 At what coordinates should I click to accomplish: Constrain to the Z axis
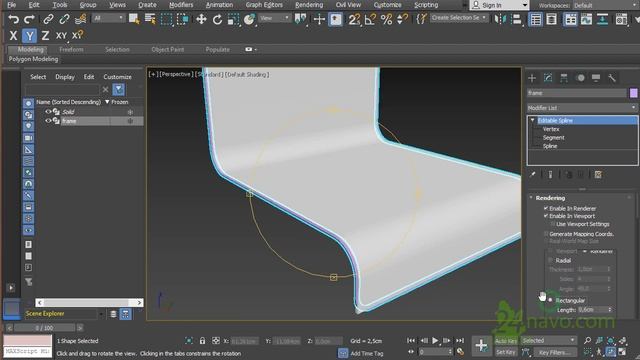point(45,36)
